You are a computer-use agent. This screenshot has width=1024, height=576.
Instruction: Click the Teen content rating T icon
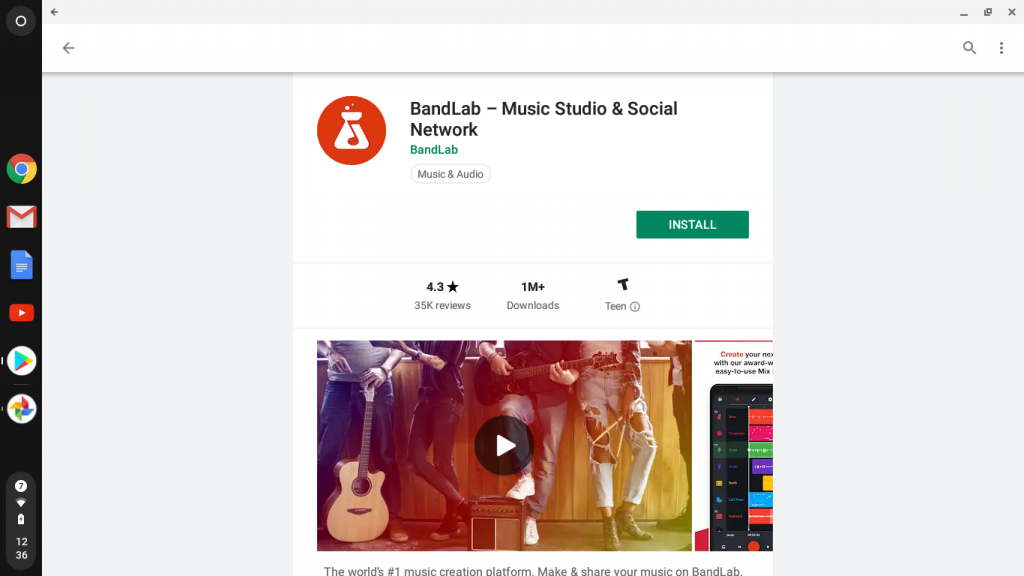click(623, 285)
